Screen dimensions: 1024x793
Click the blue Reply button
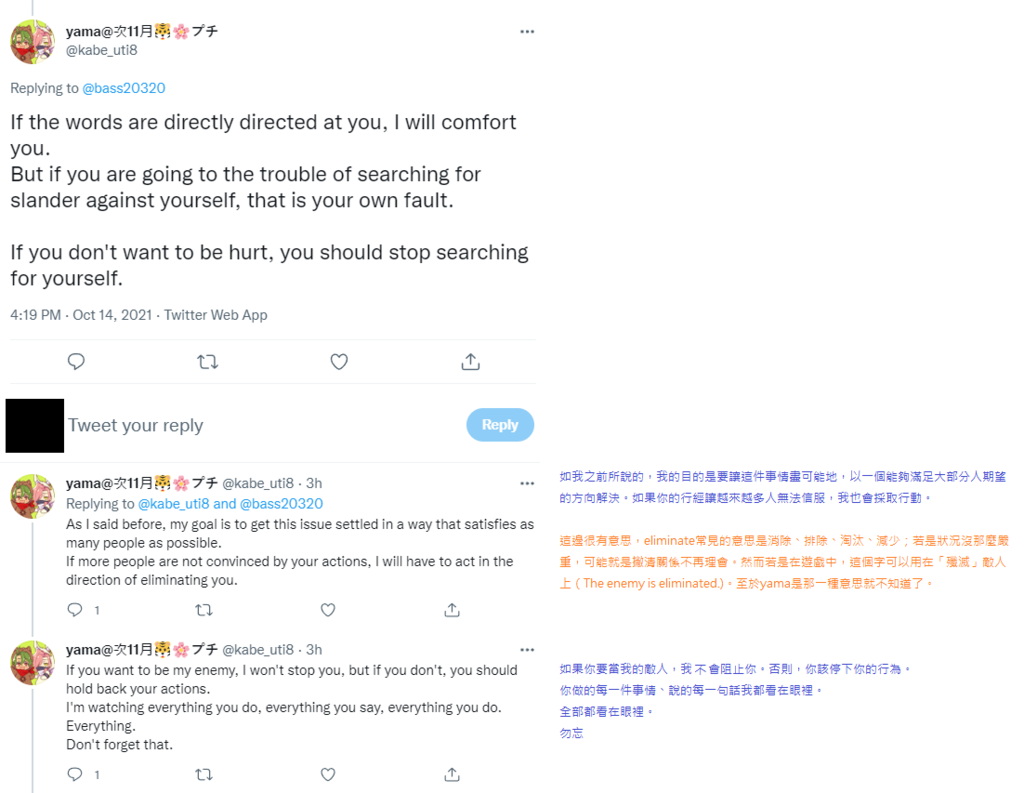(500, 425)
